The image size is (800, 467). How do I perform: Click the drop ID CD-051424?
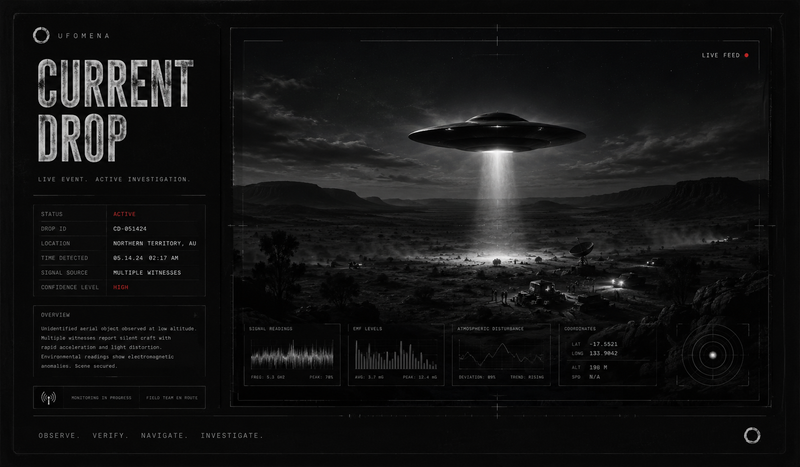130,229
